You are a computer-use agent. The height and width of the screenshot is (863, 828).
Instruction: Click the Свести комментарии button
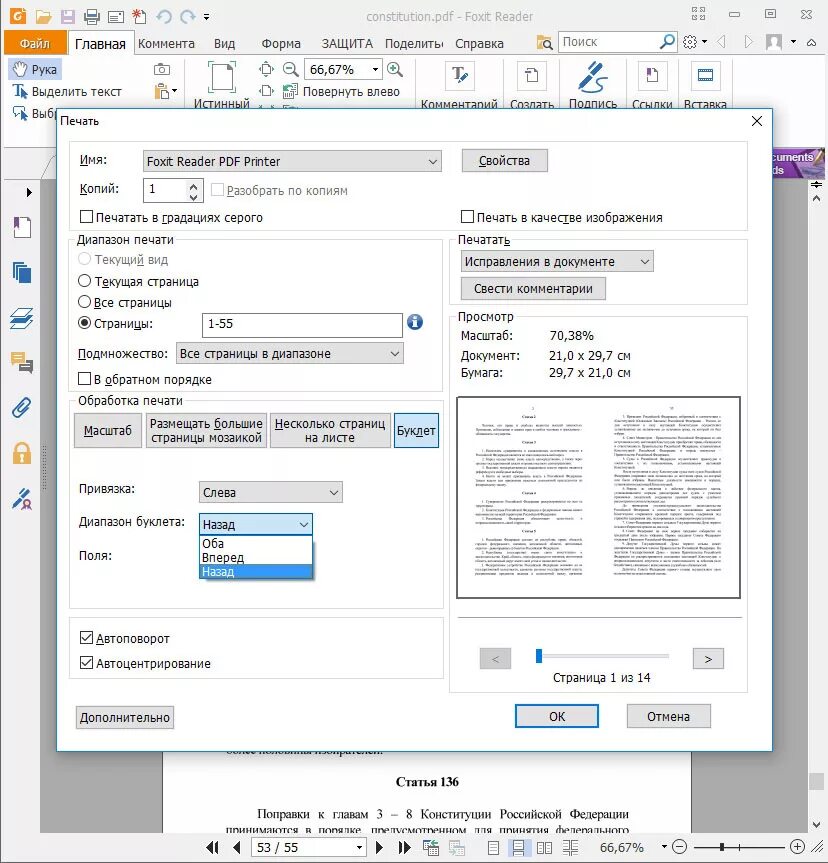(533, 288)
